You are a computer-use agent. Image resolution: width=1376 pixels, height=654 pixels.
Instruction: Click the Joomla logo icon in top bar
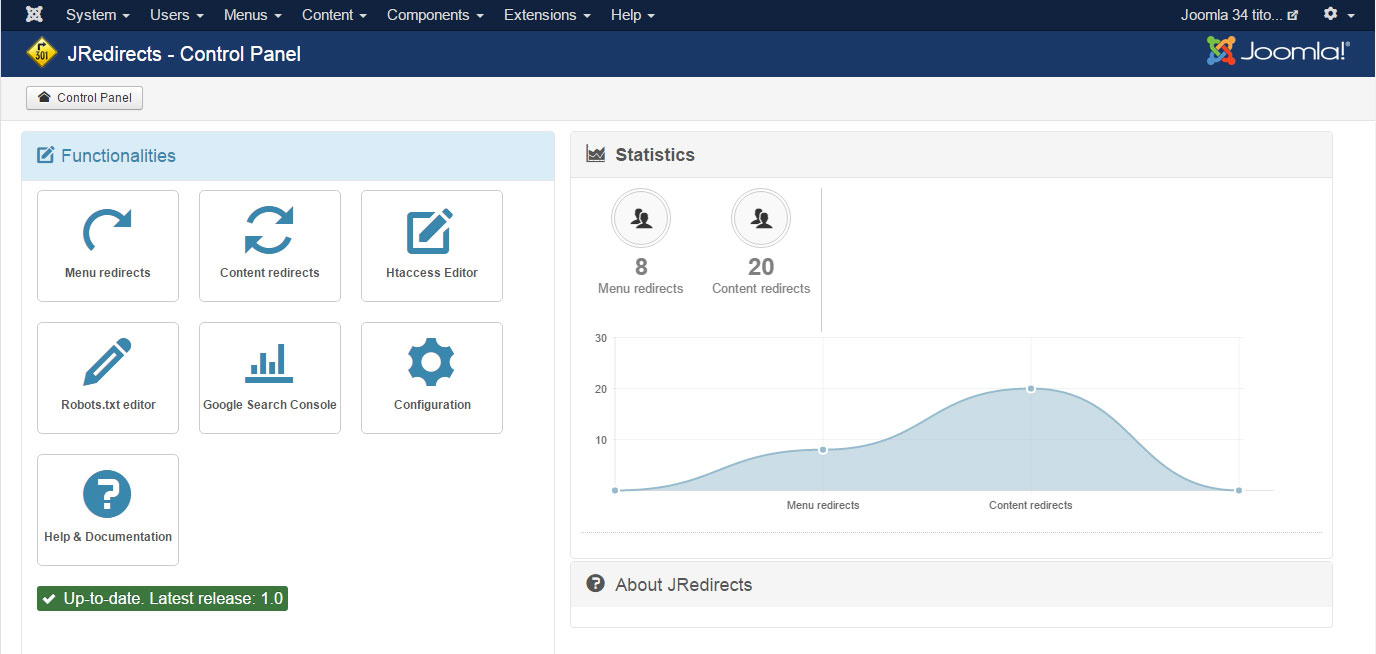coord(34,15)
